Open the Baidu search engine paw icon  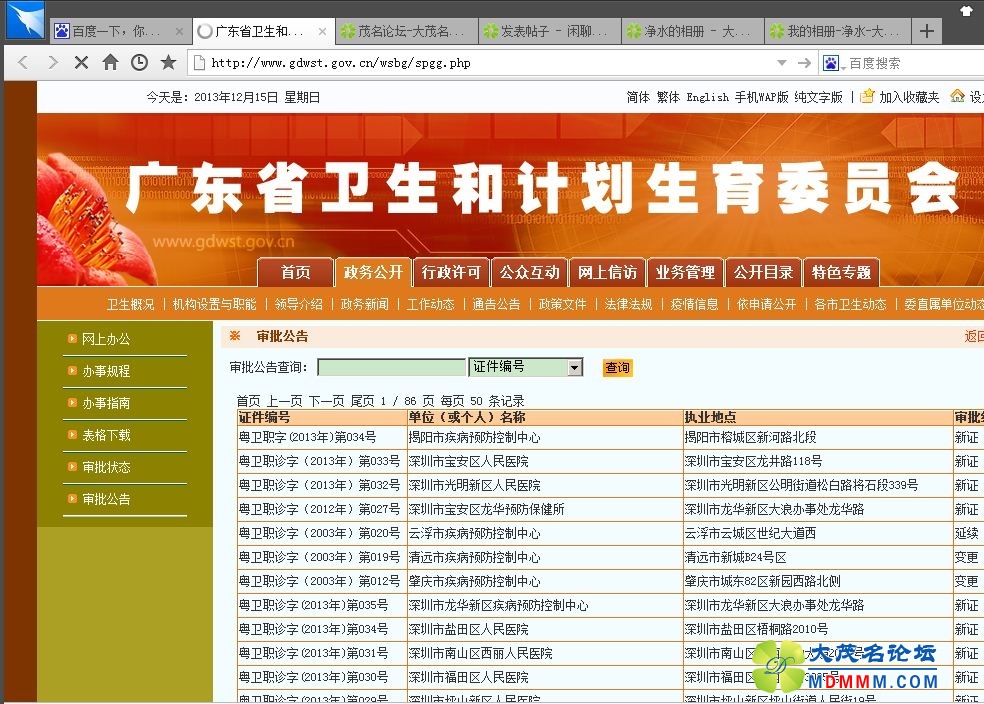point(831,63)
